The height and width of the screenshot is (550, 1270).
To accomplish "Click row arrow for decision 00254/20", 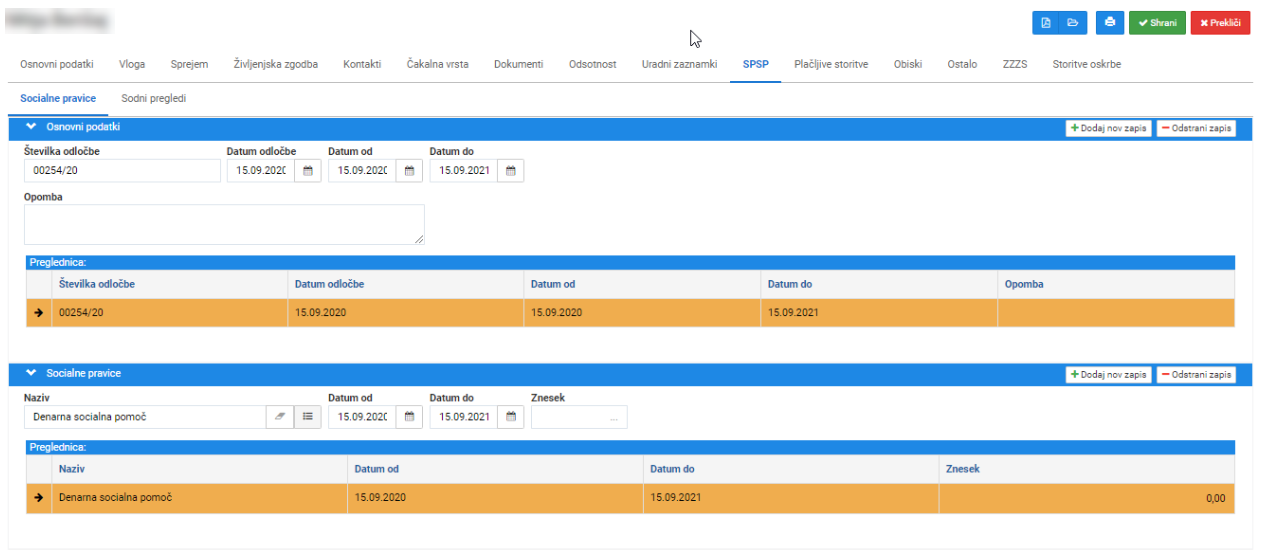I will [38, 313].
